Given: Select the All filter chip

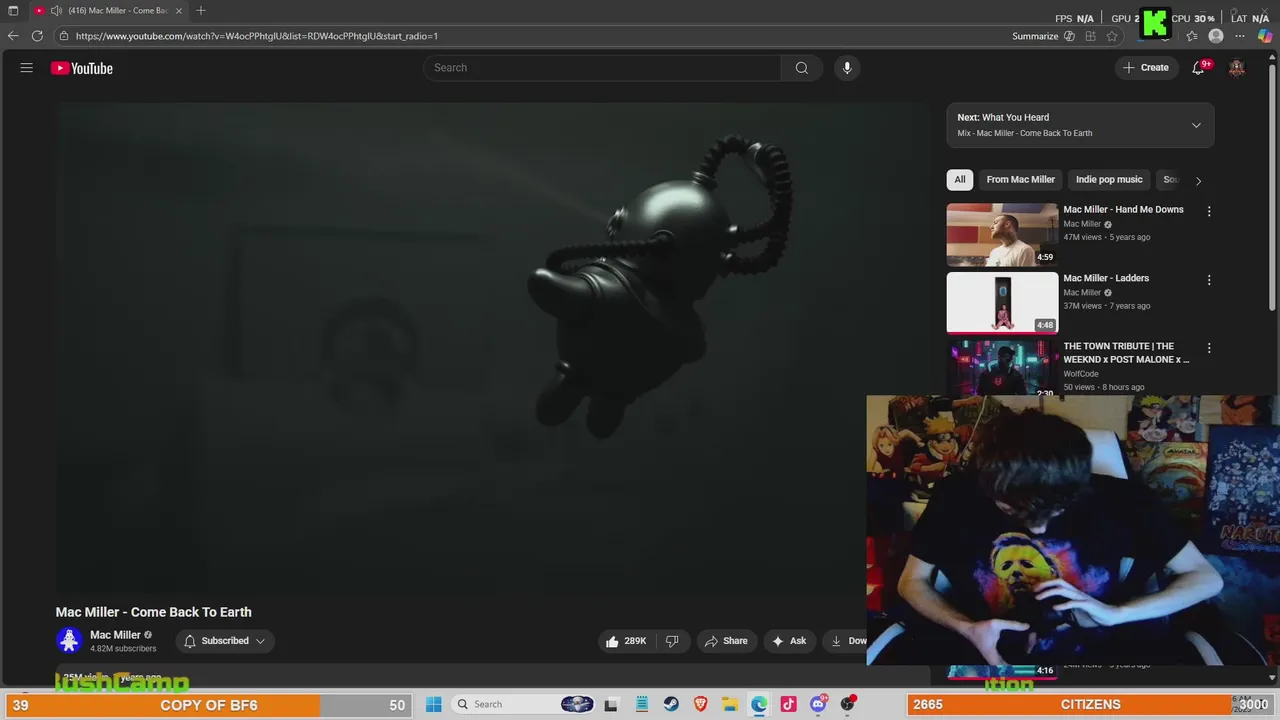Looking at the screenshot, I should tap(960, 180).
